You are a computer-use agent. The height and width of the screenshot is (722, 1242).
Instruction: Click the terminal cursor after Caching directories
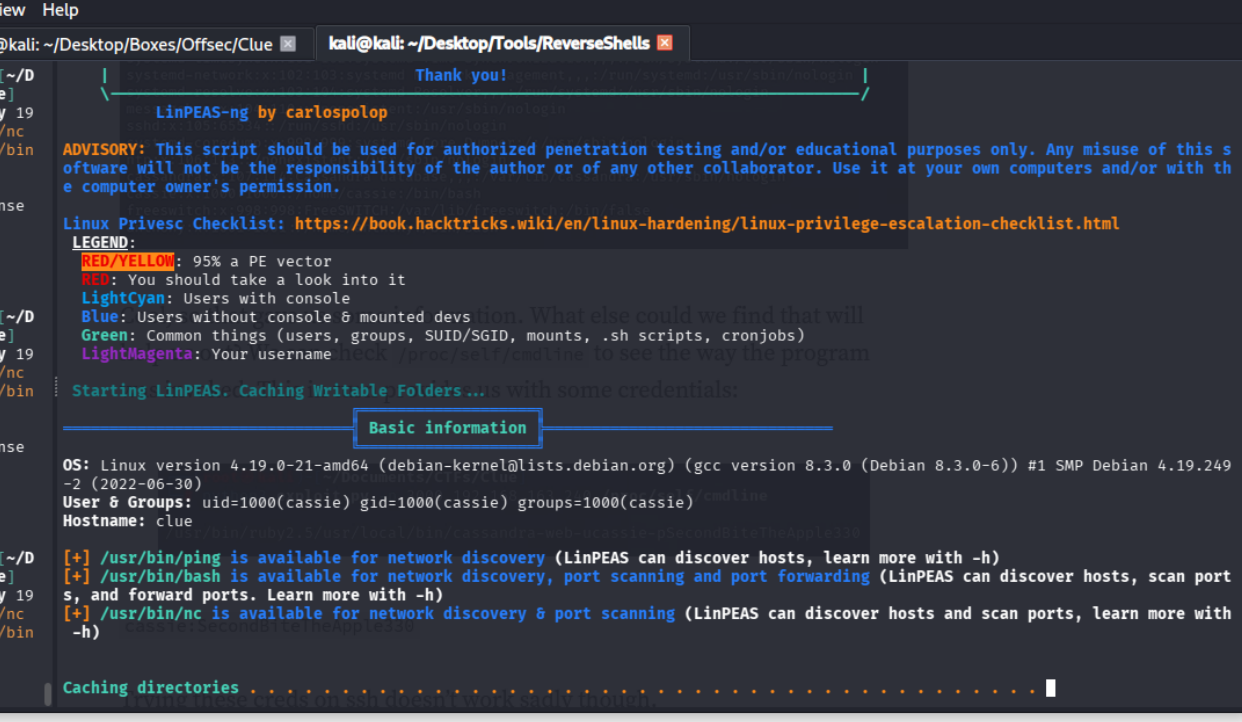coord(1051,688)
